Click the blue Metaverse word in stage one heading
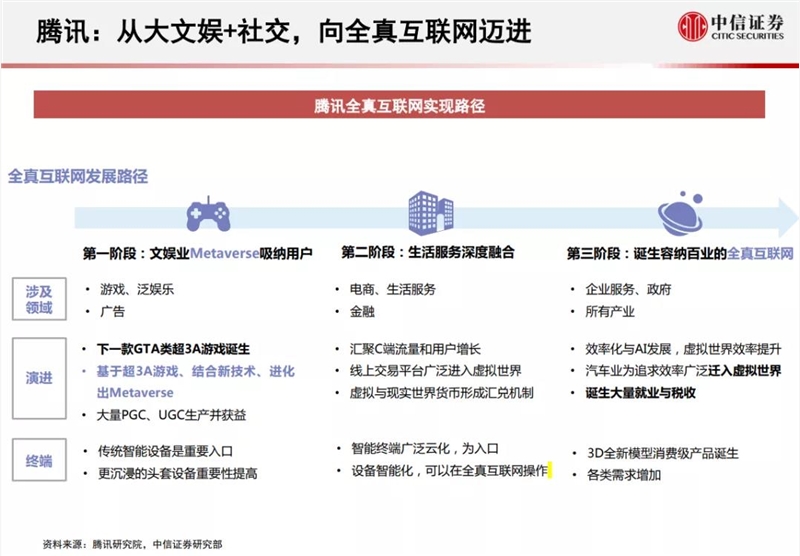Viewport: 800px width, 556px height. (221, 253)
